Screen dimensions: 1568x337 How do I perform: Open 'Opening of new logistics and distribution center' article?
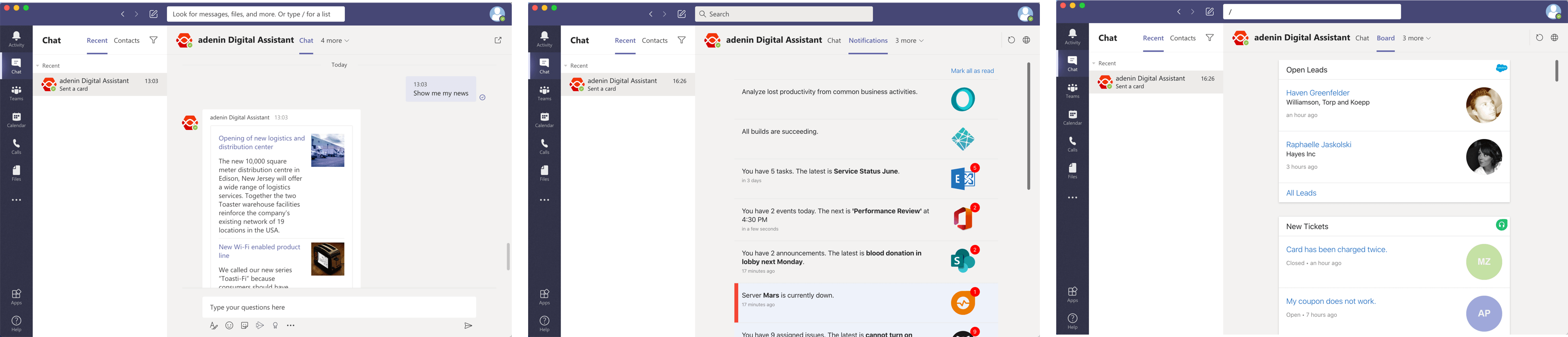click(x=262, y=142)
